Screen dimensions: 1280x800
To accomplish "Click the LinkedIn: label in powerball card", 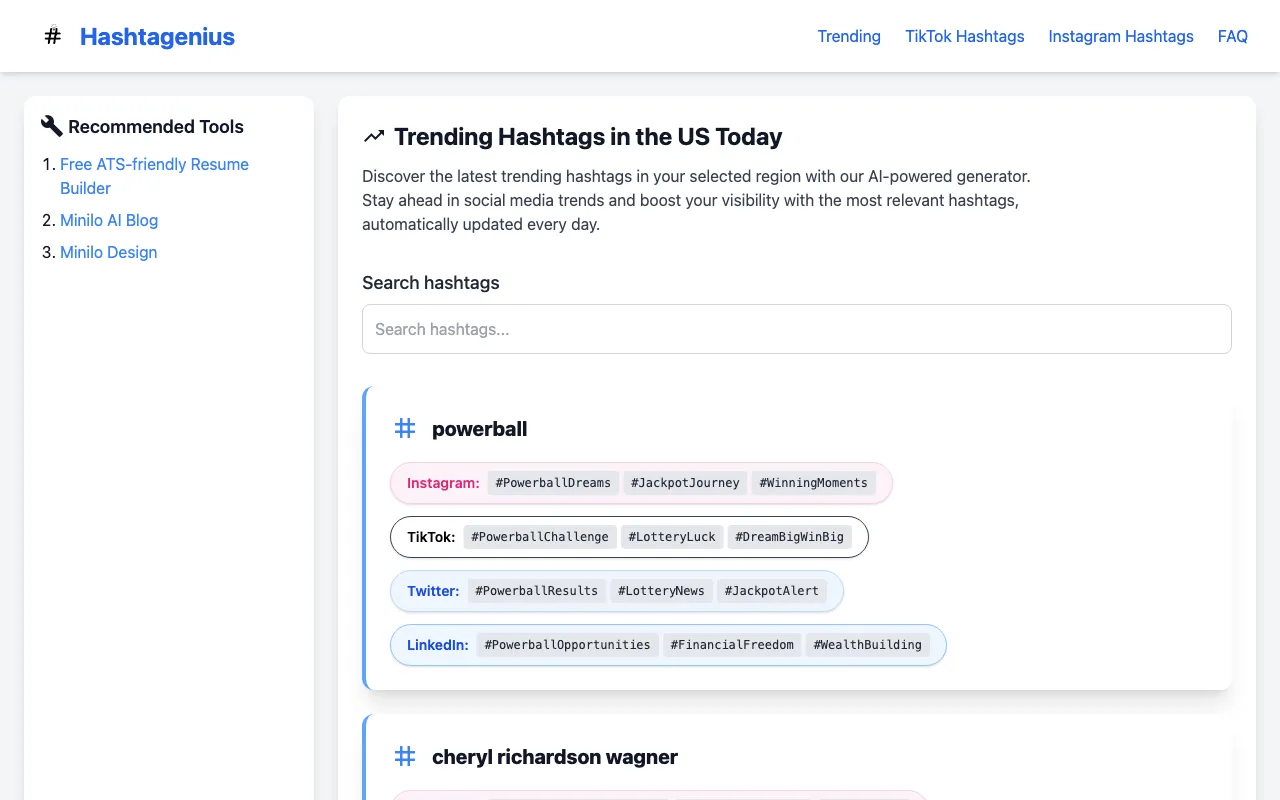I will (x=438, y=645).
